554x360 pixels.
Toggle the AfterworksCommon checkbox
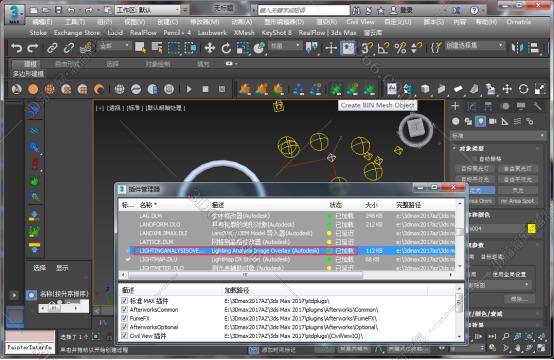(x=124, y=309)
